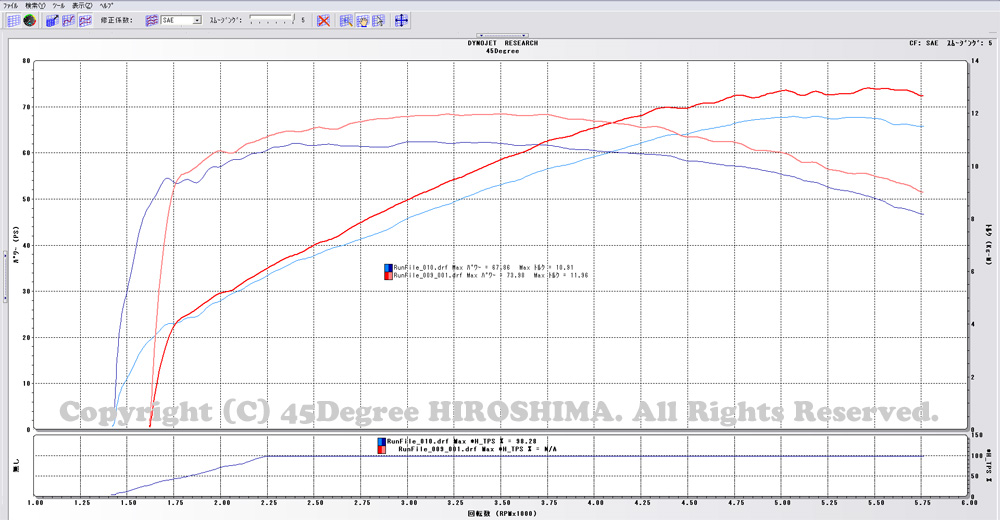Open the ツール menu
1000x520 pixels.
(58, 5)
